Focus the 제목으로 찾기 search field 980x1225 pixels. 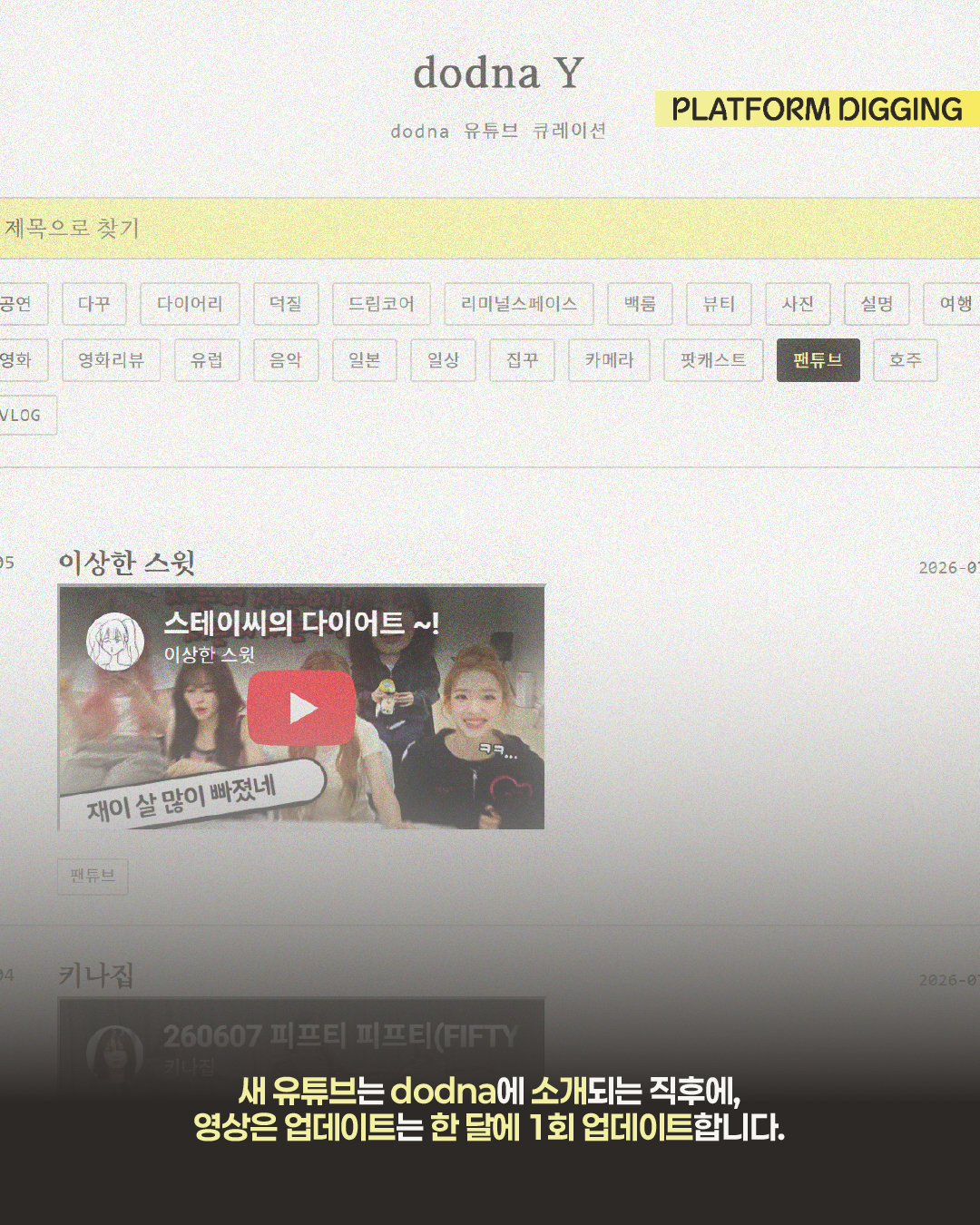[x=490, y=229]
